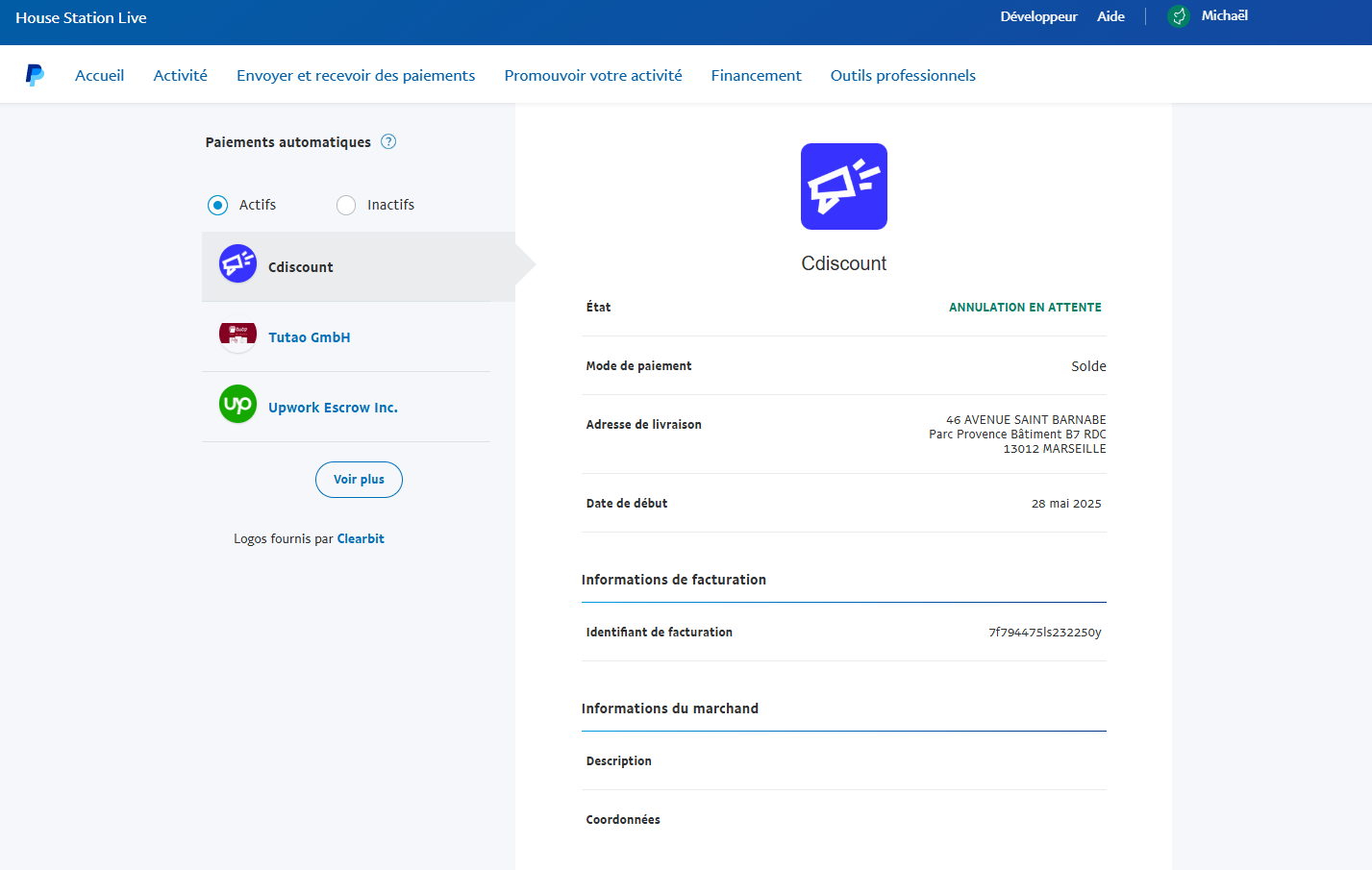
Task: Open Outils professionnels menu
Action: [x=903, y=75]
